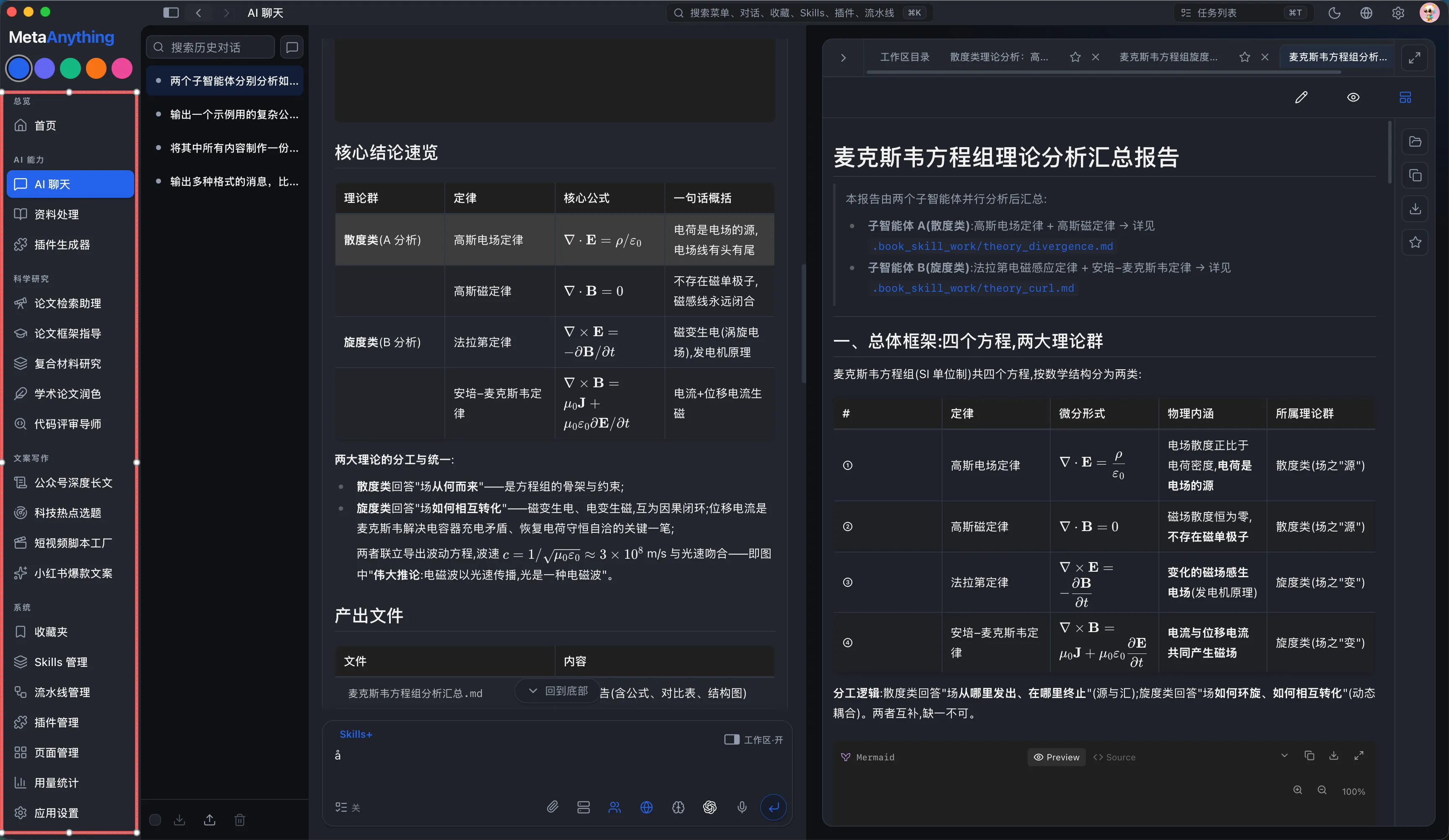Open the user avatar menu
Image resolution: width=1449 pixels, height=840 pixels.
(x=1429, y=13)
